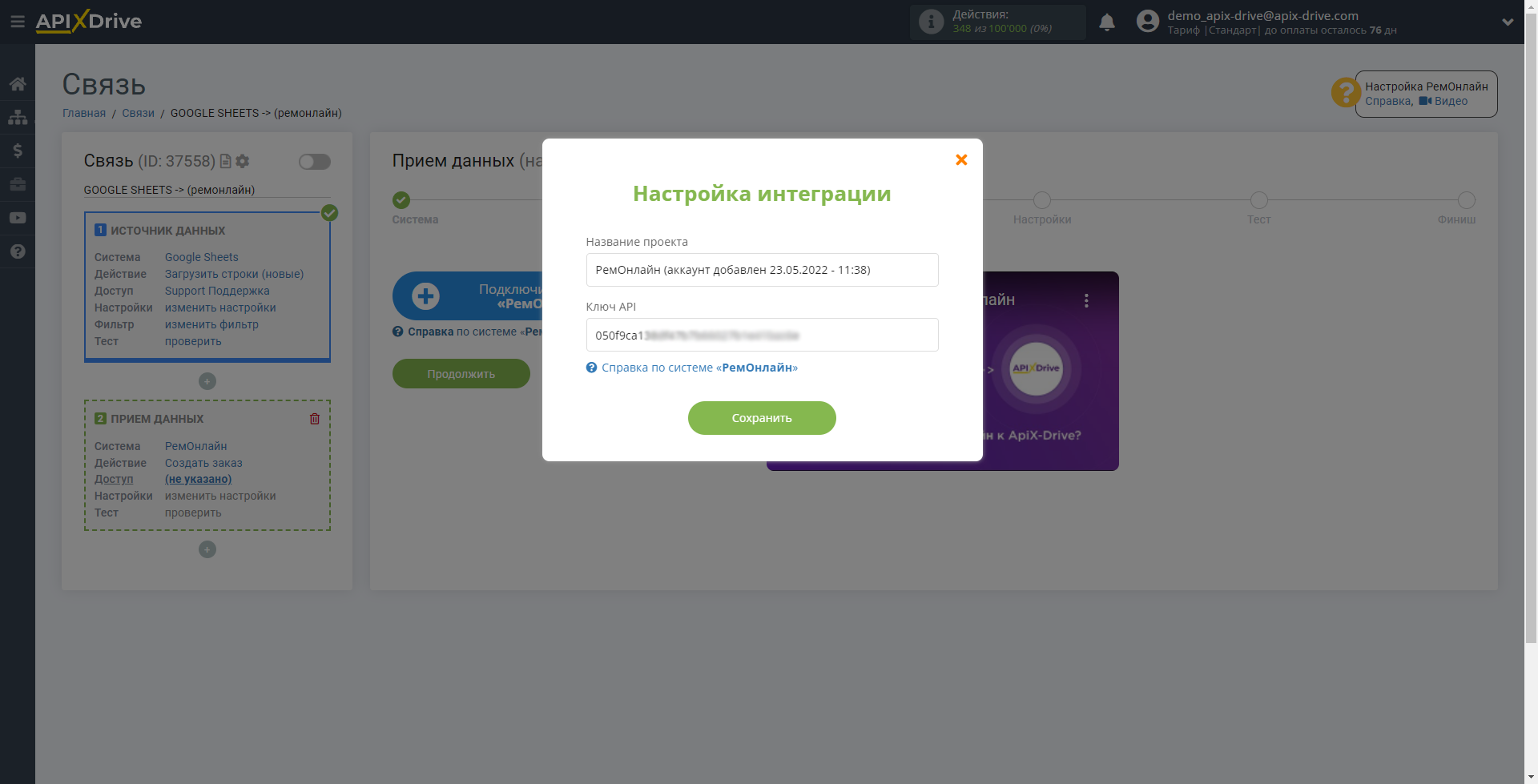Click the Подключить РемОнлайн account button
1538x784 pixels.
point(468,296)
